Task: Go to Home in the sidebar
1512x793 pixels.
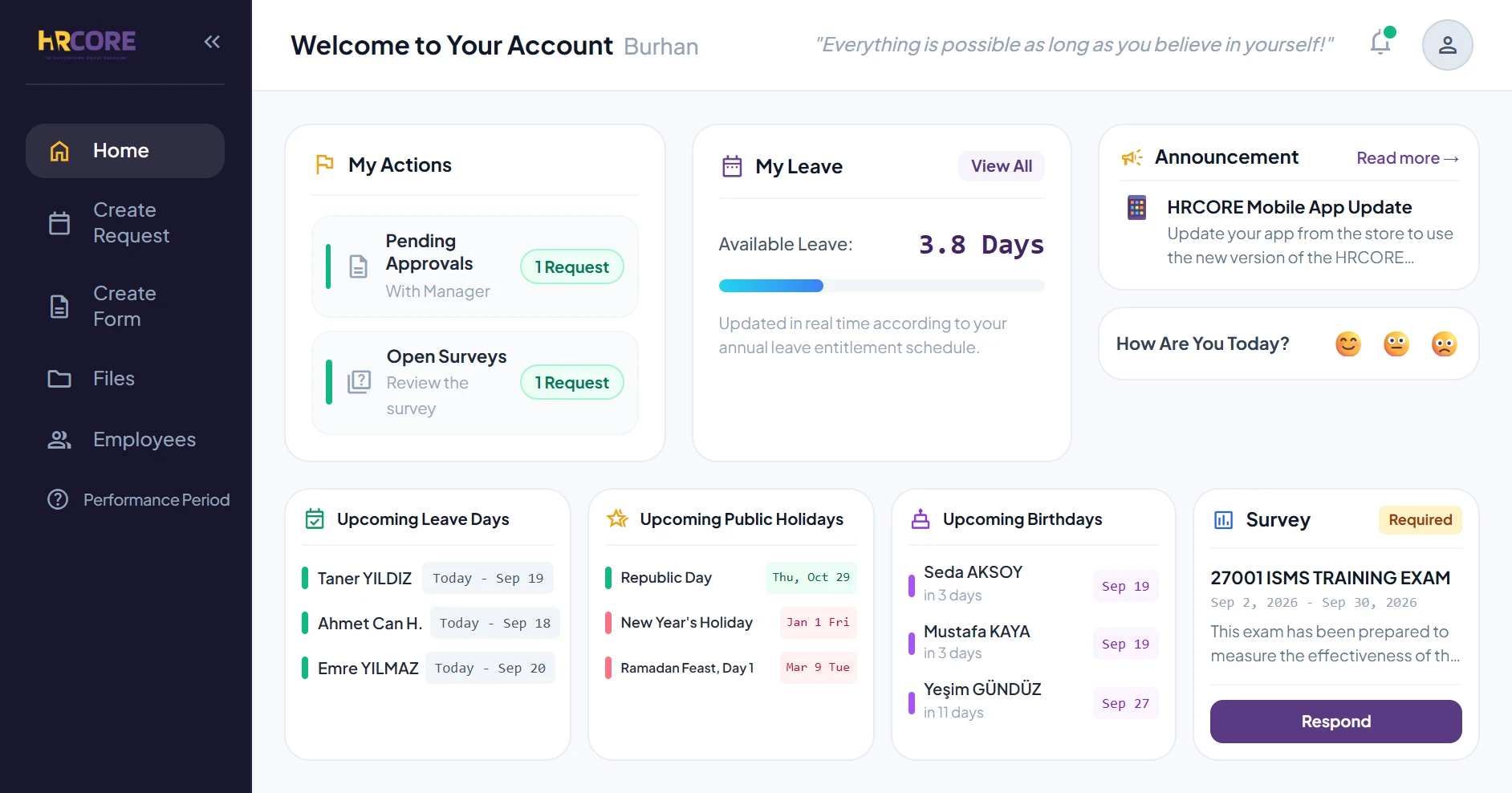Action: [125, 151]
